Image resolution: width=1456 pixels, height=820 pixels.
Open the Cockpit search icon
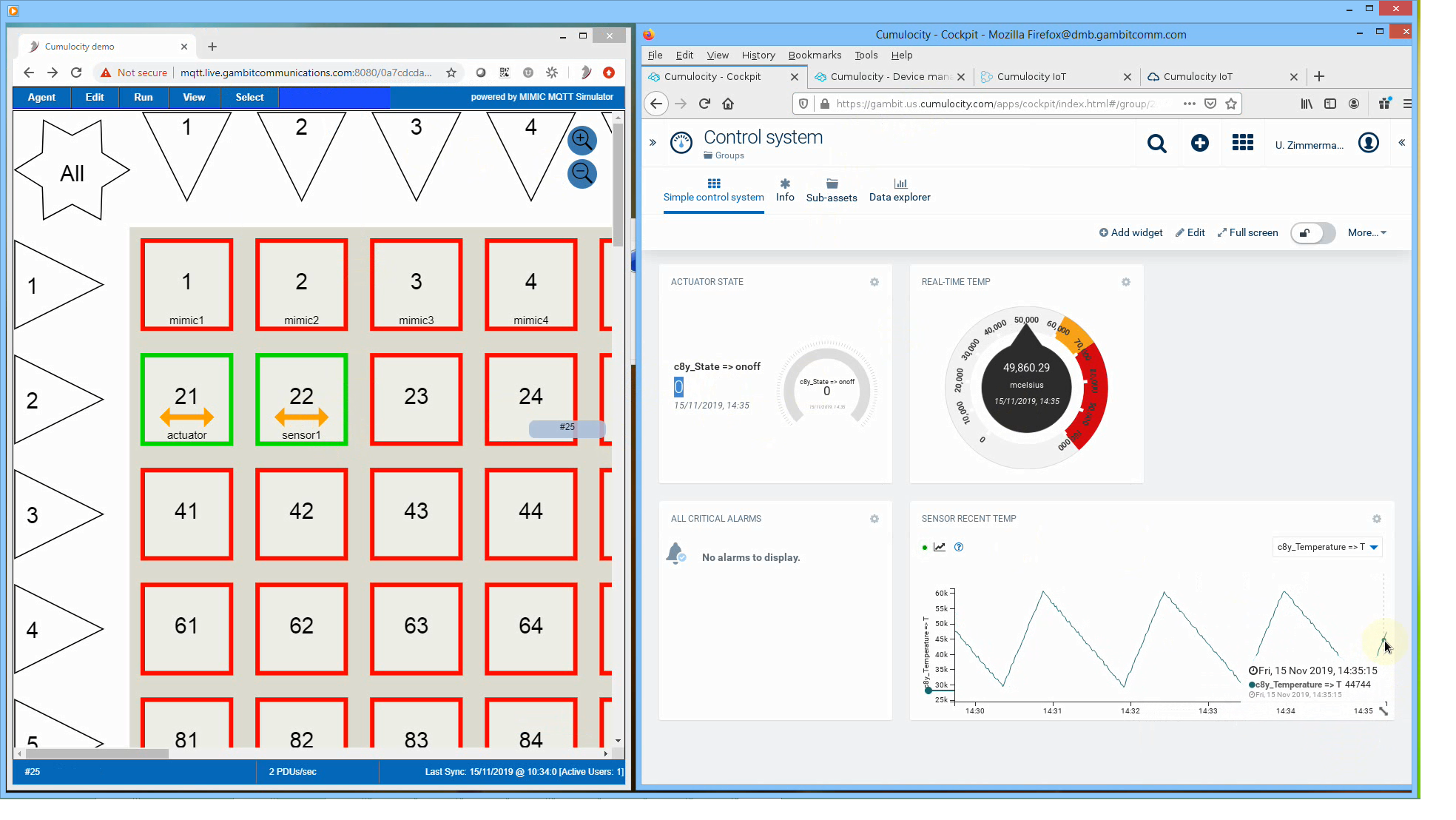(x=1156, y=144)
